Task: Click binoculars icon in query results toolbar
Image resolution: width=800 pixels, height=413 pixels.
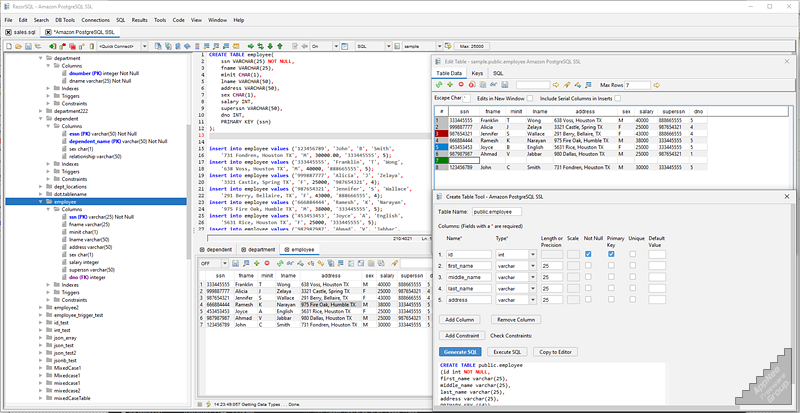Action: pyautogui.click(x=290, y=263)
